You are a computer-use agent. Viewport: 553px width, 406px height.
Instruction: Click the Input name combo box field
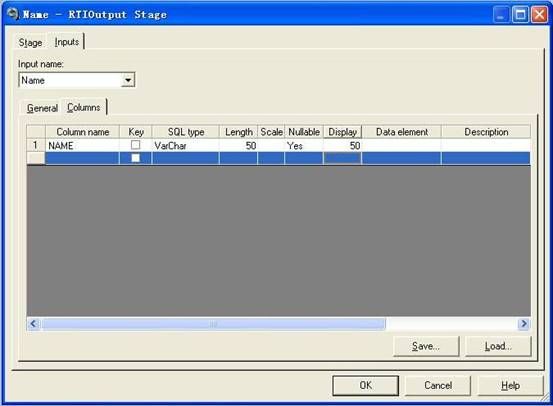tap(77, 80)
